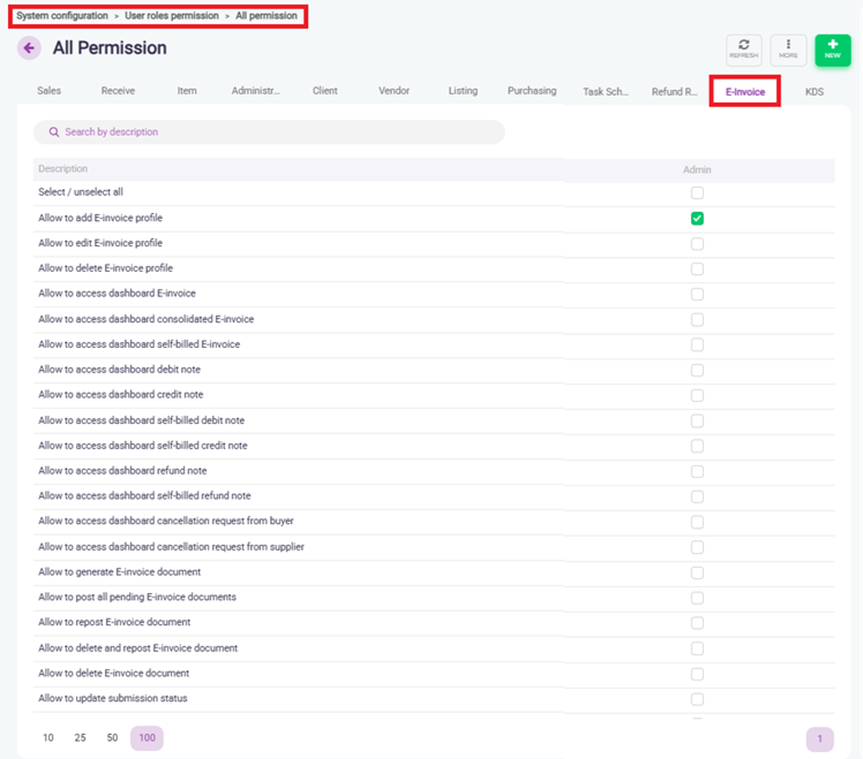The height and width of the screenshot is (759, 863).
Task: Enable Allow to update submission status
Action: [x=697, y=699]
